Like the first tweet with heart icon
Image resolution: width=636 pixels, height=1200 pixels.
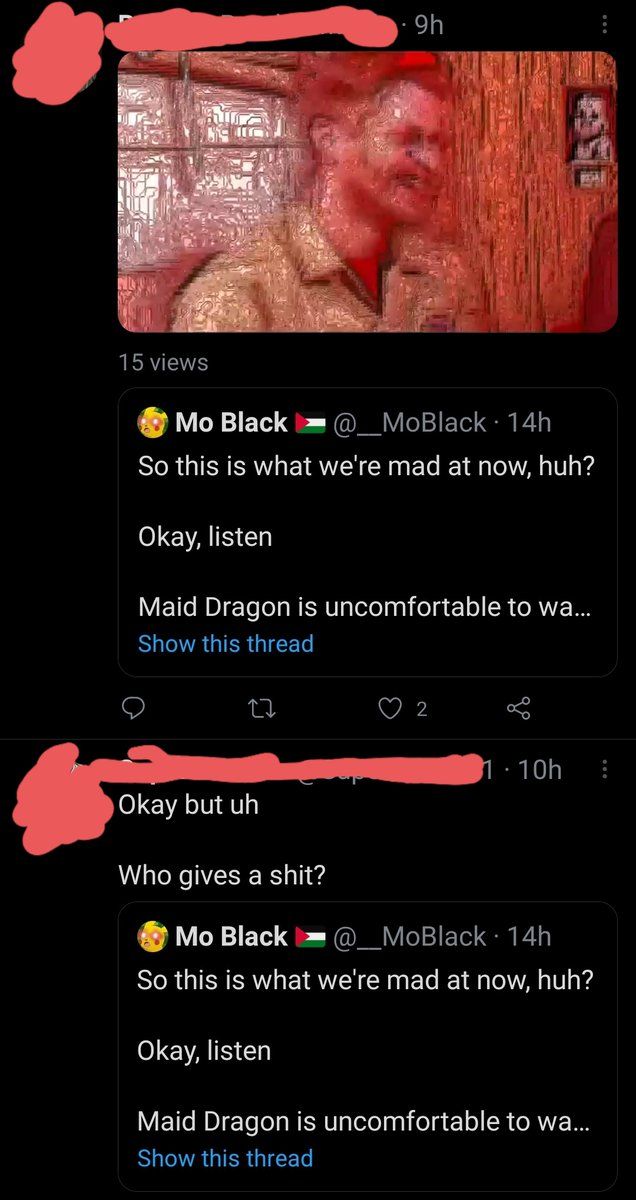pyautogui.click(x=391, y=709)
